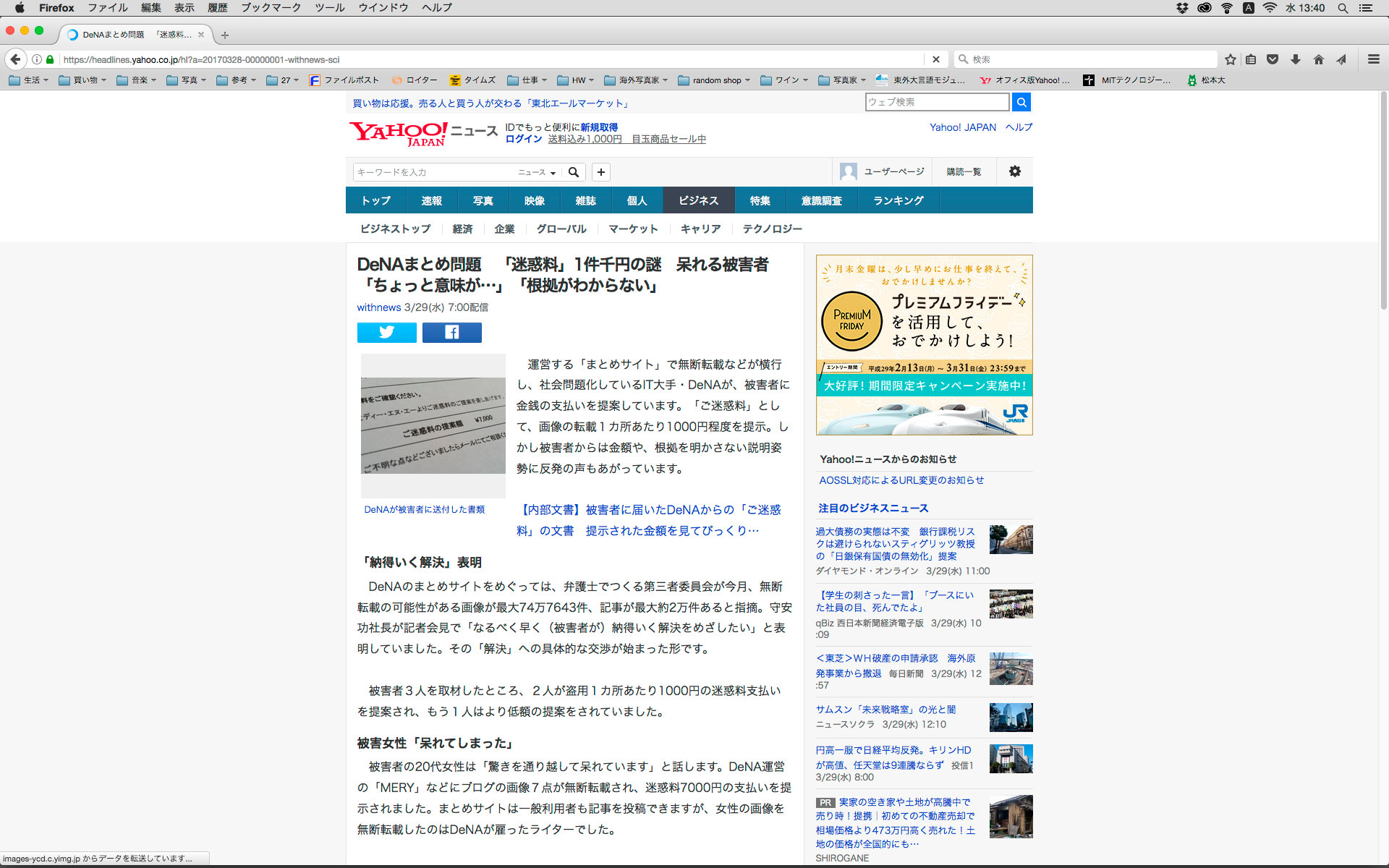Viewport: 1389px width, 868px height.
Task: Bookmark this page with star icon
Action: pyautogui.click(x=1230, y=59)
